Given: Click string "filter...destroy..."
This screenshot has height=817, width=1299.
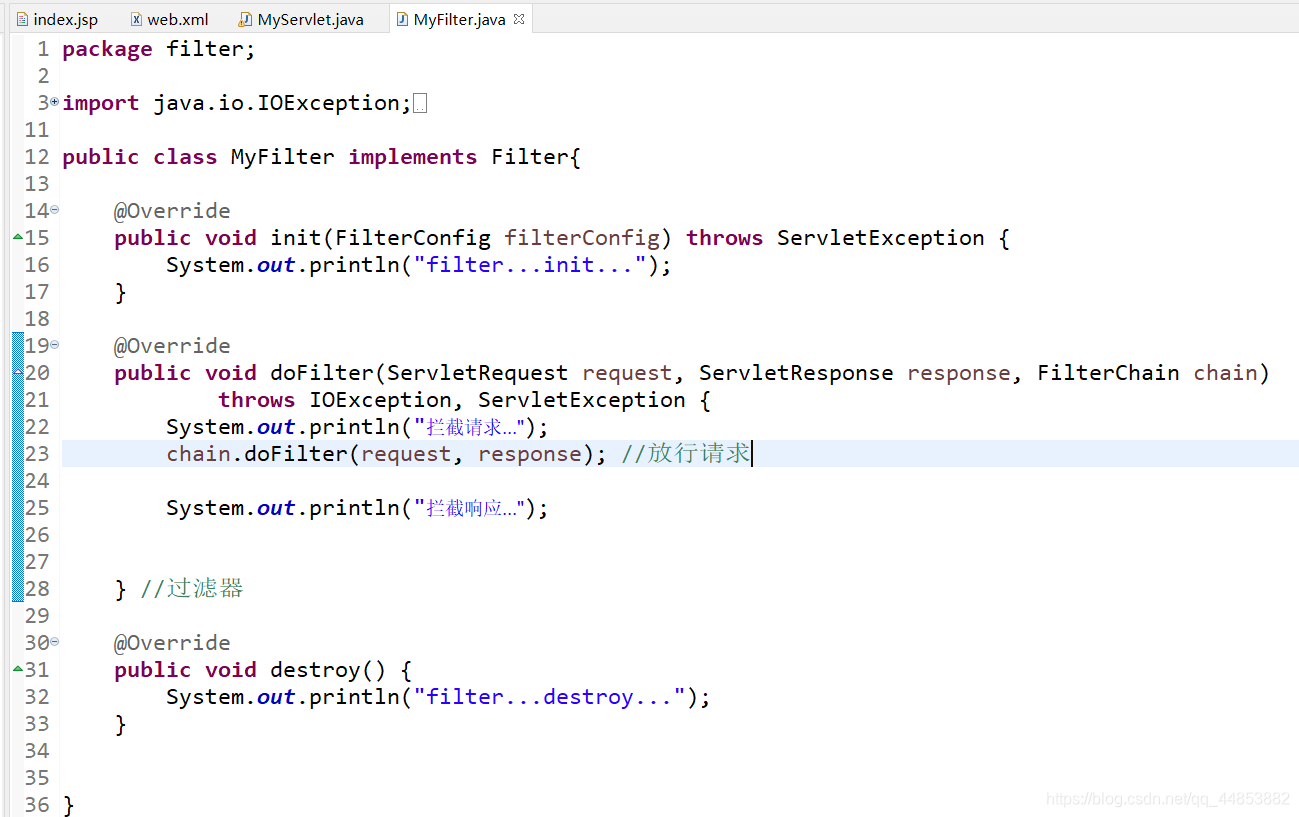Looking at the screenshot, I should click(x=550, y=697).
